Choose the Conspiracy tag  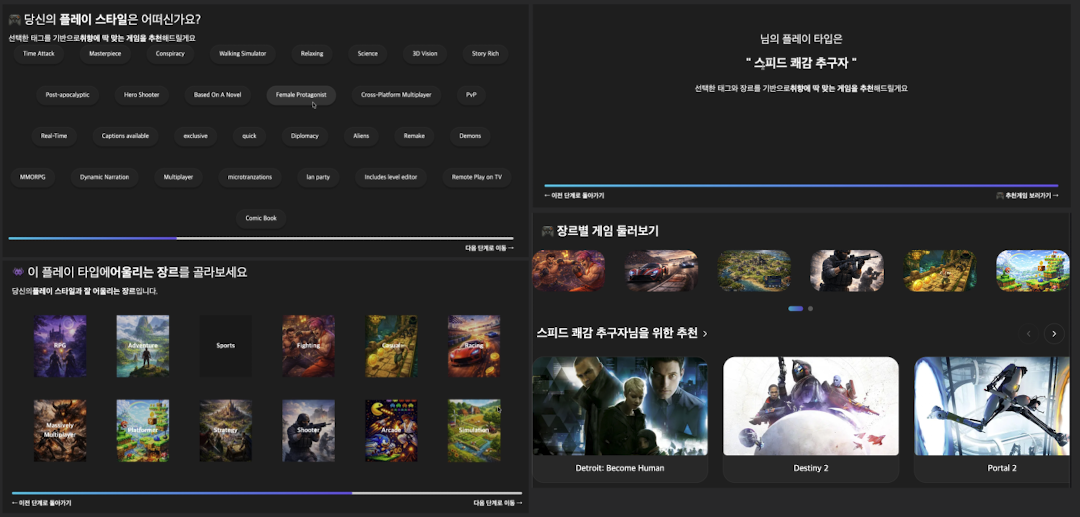click(x=170, y=54)
